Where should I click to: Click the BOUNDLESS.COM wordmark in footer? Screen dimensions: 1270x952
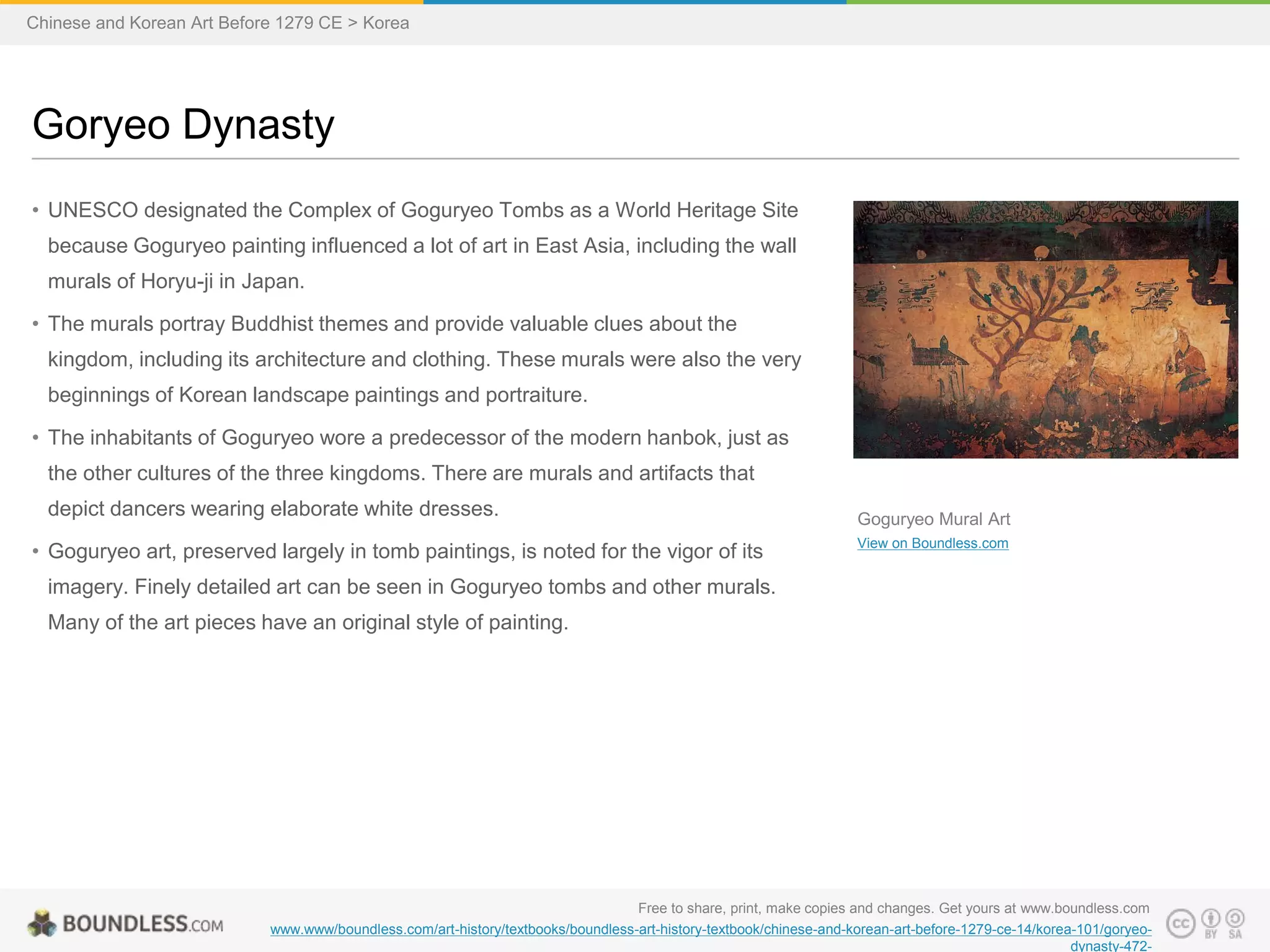(x=143, y=924)
